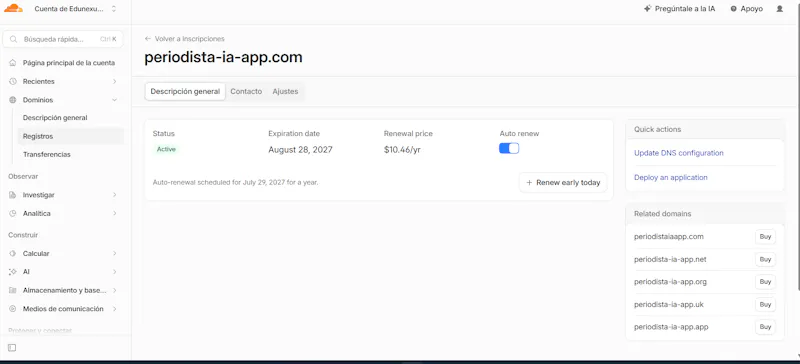
Task: Expand Almacenamiento y base... chevron
Action: point(114,290)
